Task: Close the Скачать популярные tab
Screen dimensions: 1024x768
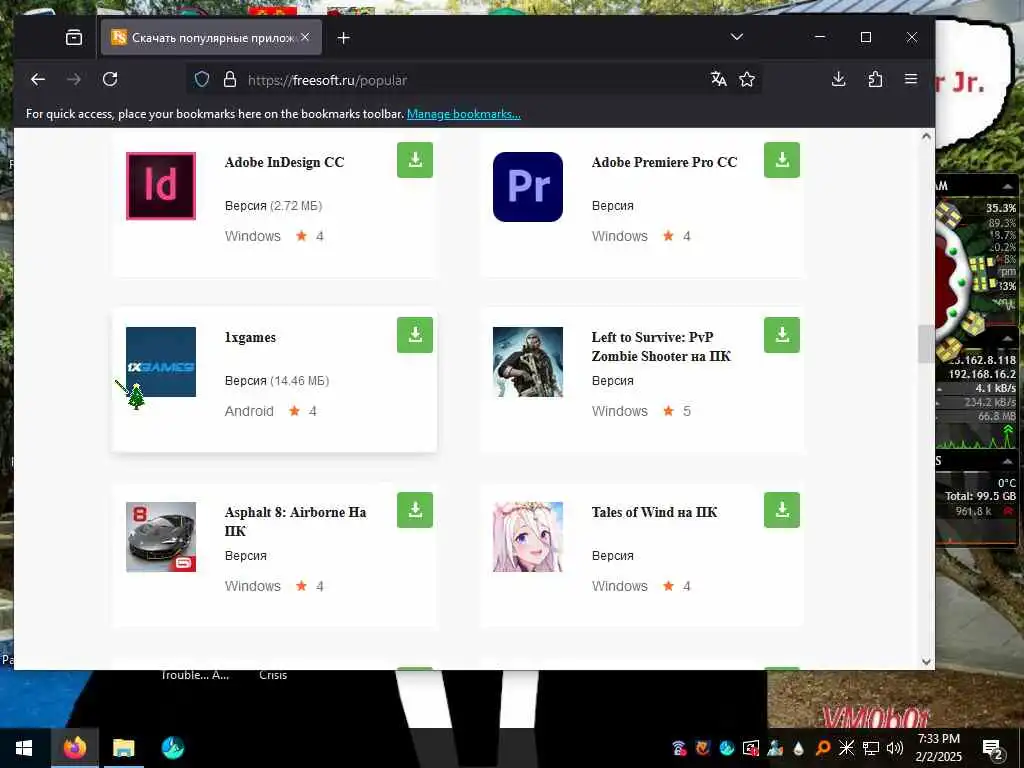Action: pos(305,37)
